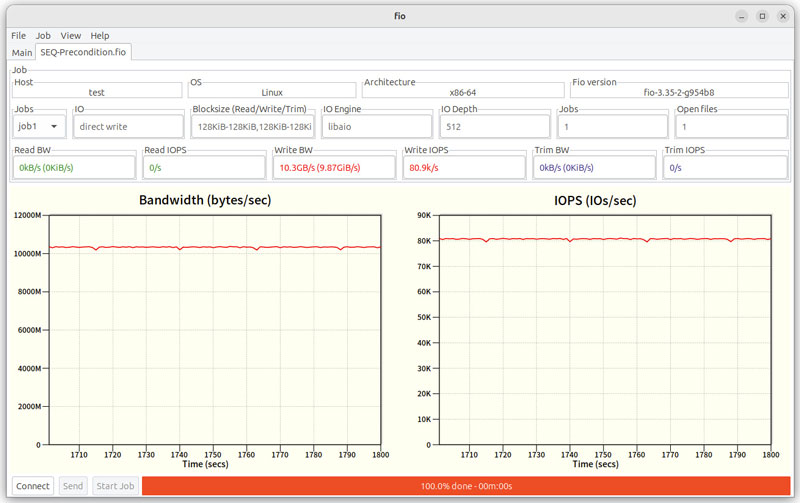
Task: Click the IO Depth 512 field
Action: click(495, 127)
